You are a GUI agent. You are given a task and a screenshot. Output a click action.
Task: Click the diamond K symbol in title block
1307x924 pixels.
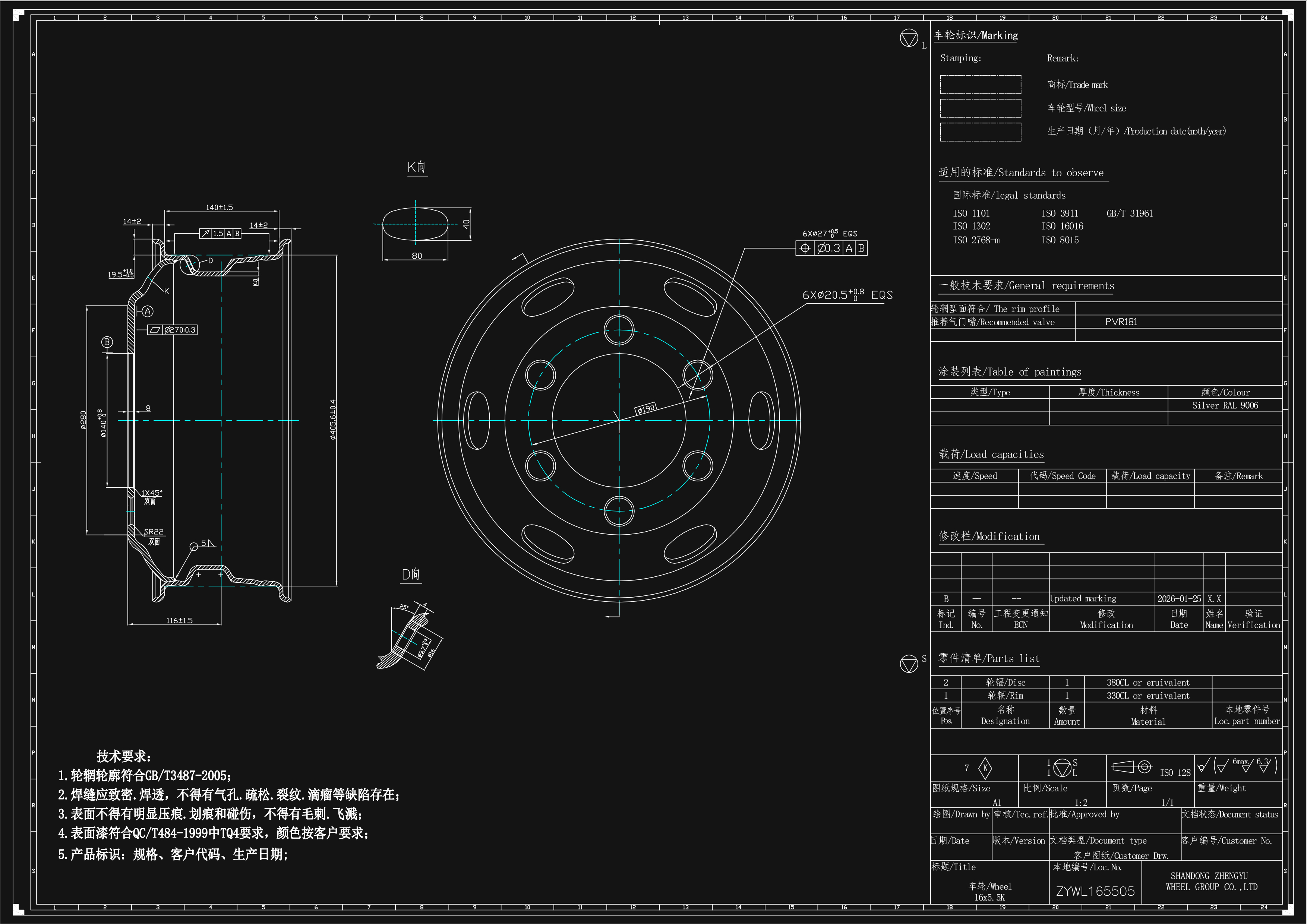click(985, 768)
